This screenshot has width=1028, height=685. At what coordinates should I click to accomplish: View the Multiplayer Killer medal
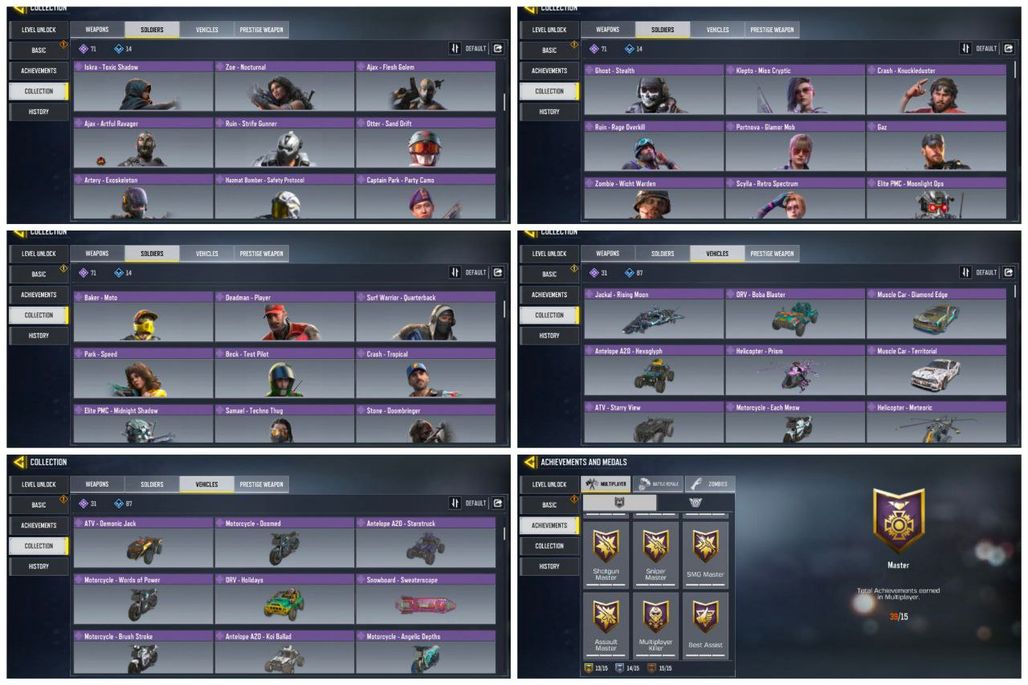pyautogui.click(x=656, y=625)
